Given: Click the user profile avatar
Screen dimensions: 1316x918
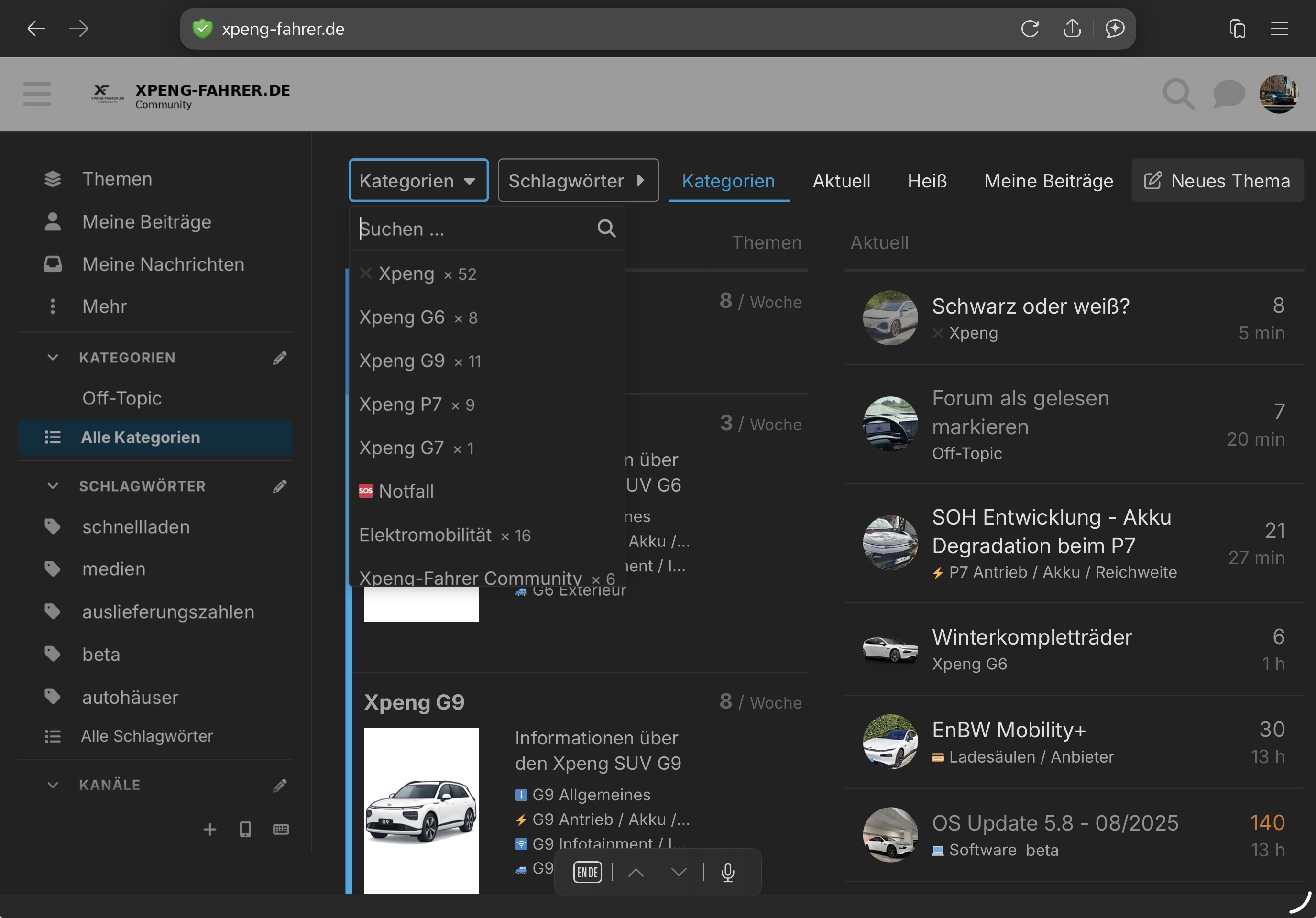Looking at the screenshot, I should coord(1278,94).
